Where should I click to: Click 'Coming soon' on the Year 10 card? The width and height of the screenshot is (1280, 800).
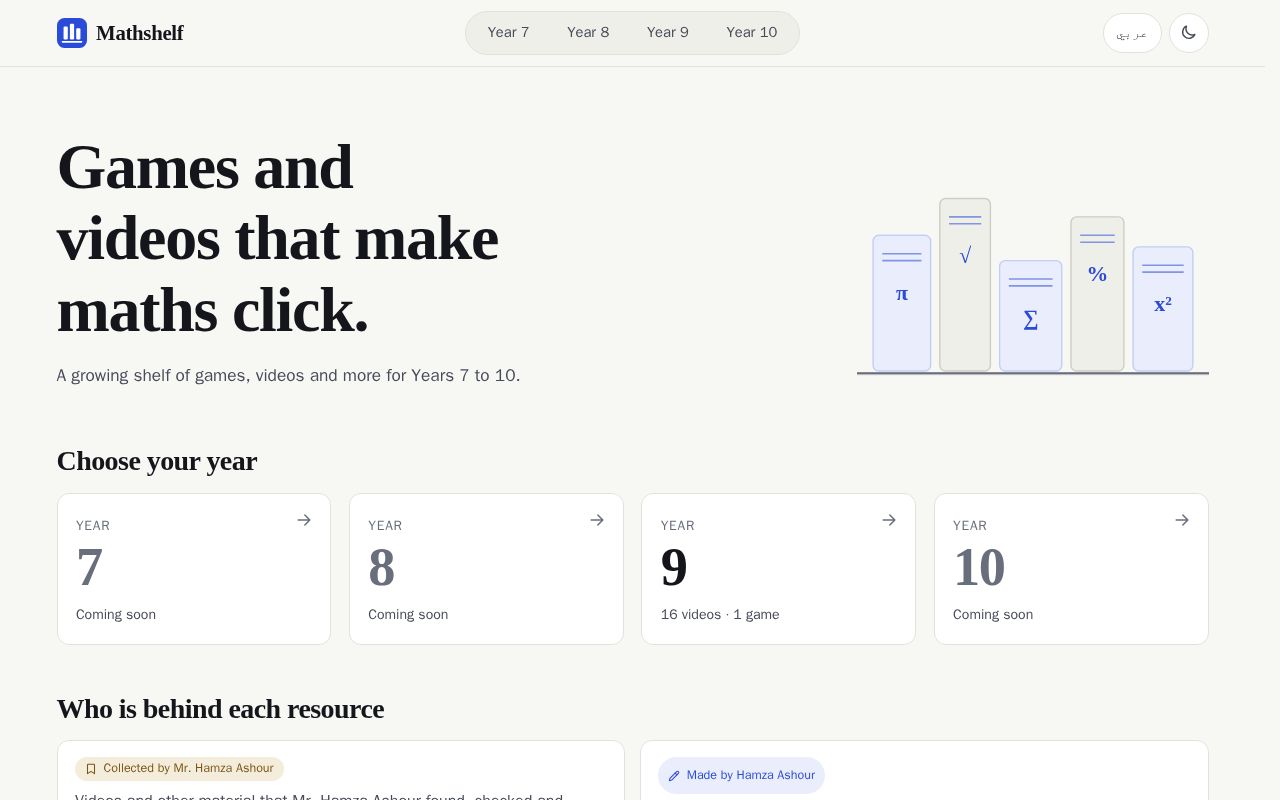click(x=993, y=615)
